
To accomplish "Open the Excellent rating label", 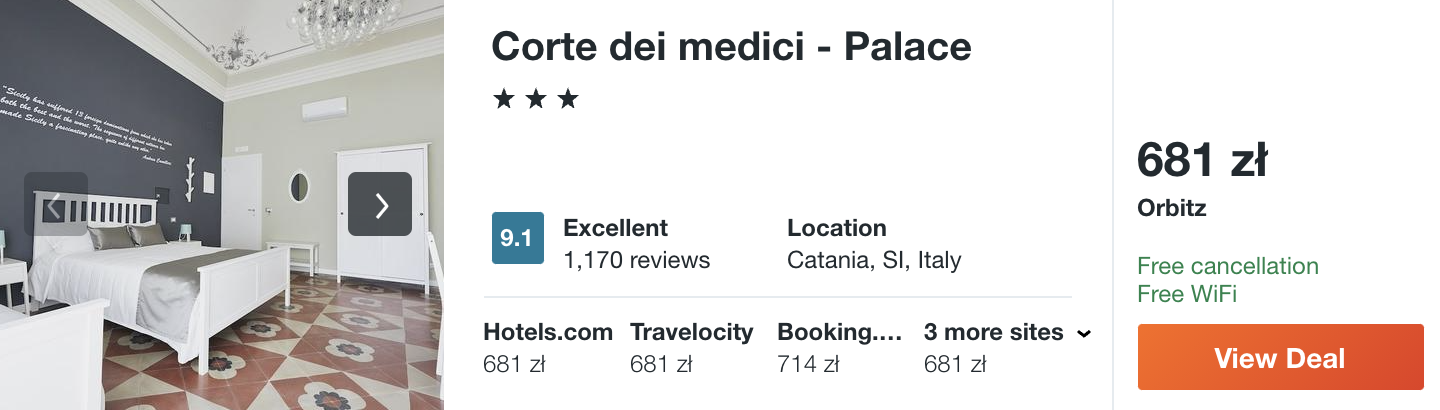I will (x=616, y=228).
